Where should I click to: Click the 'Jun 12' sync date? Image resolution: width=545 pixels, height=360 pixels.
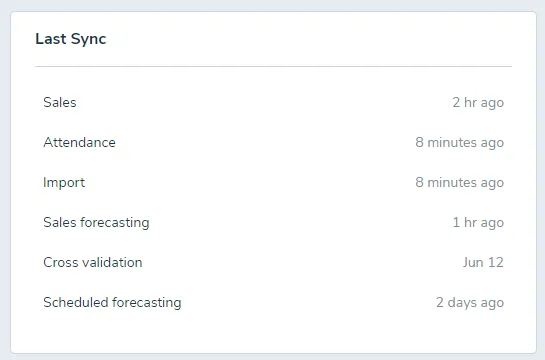click(483, 262)
